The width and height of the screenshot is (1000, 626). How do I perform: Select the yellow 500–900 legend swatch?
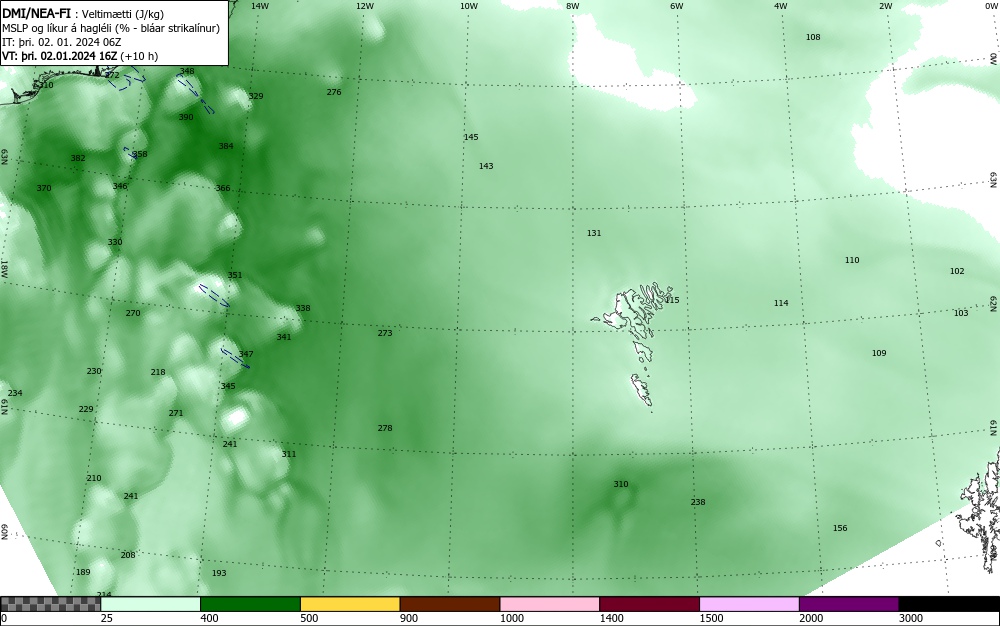[350, 604]
